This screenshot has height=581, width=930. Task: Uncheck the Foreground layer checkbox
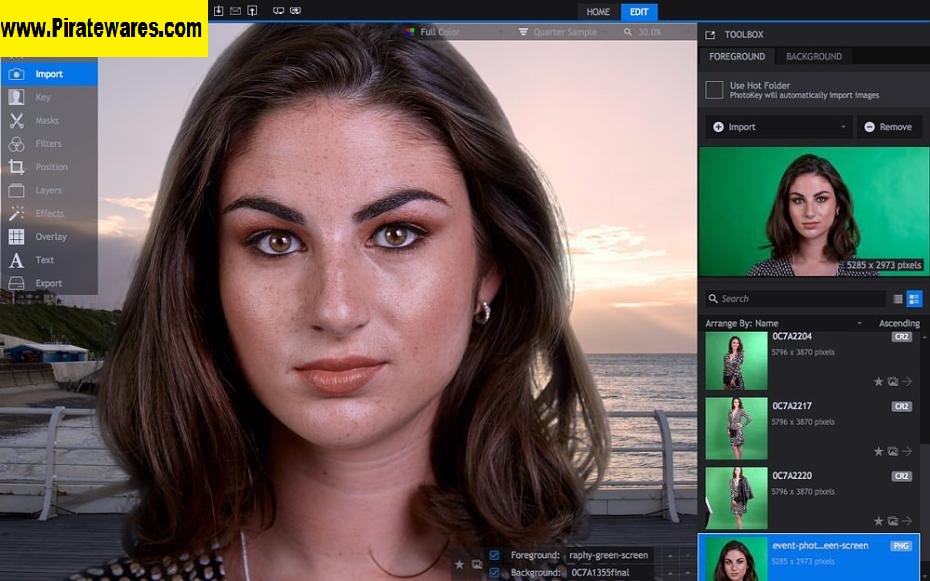pos(494,555)
